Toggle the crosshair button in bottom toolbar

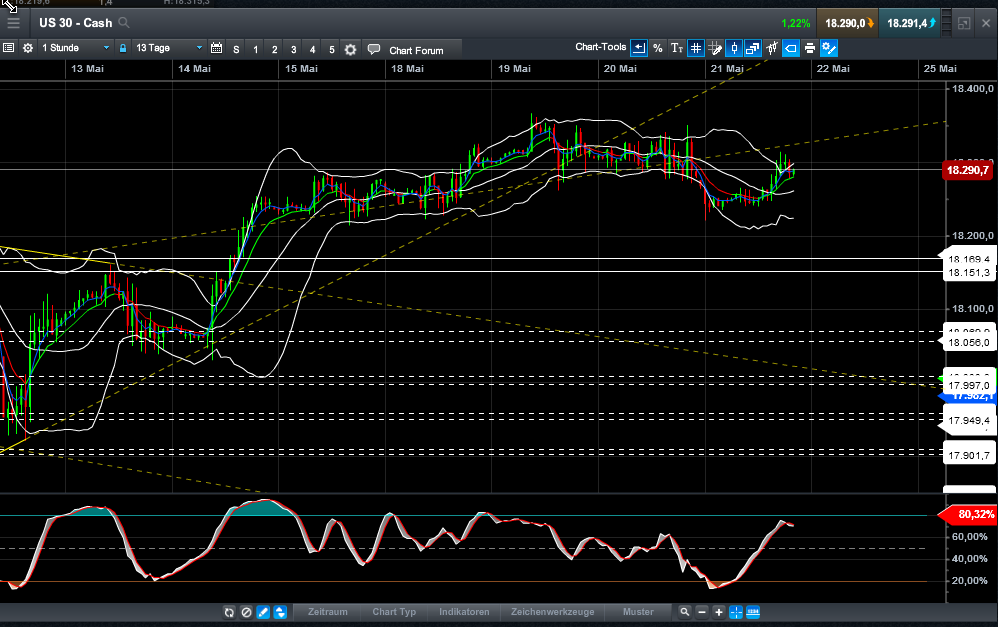point(736,612)
